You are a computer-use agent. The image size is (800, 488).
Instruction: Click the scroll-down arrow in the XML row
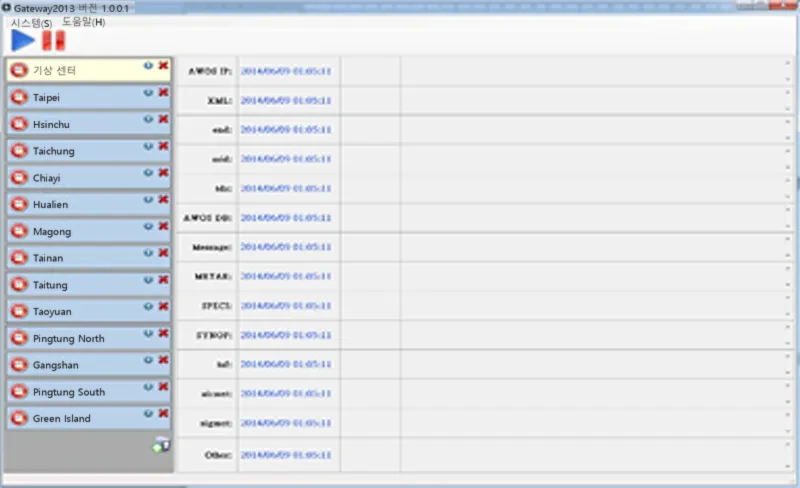coord(788,108)
